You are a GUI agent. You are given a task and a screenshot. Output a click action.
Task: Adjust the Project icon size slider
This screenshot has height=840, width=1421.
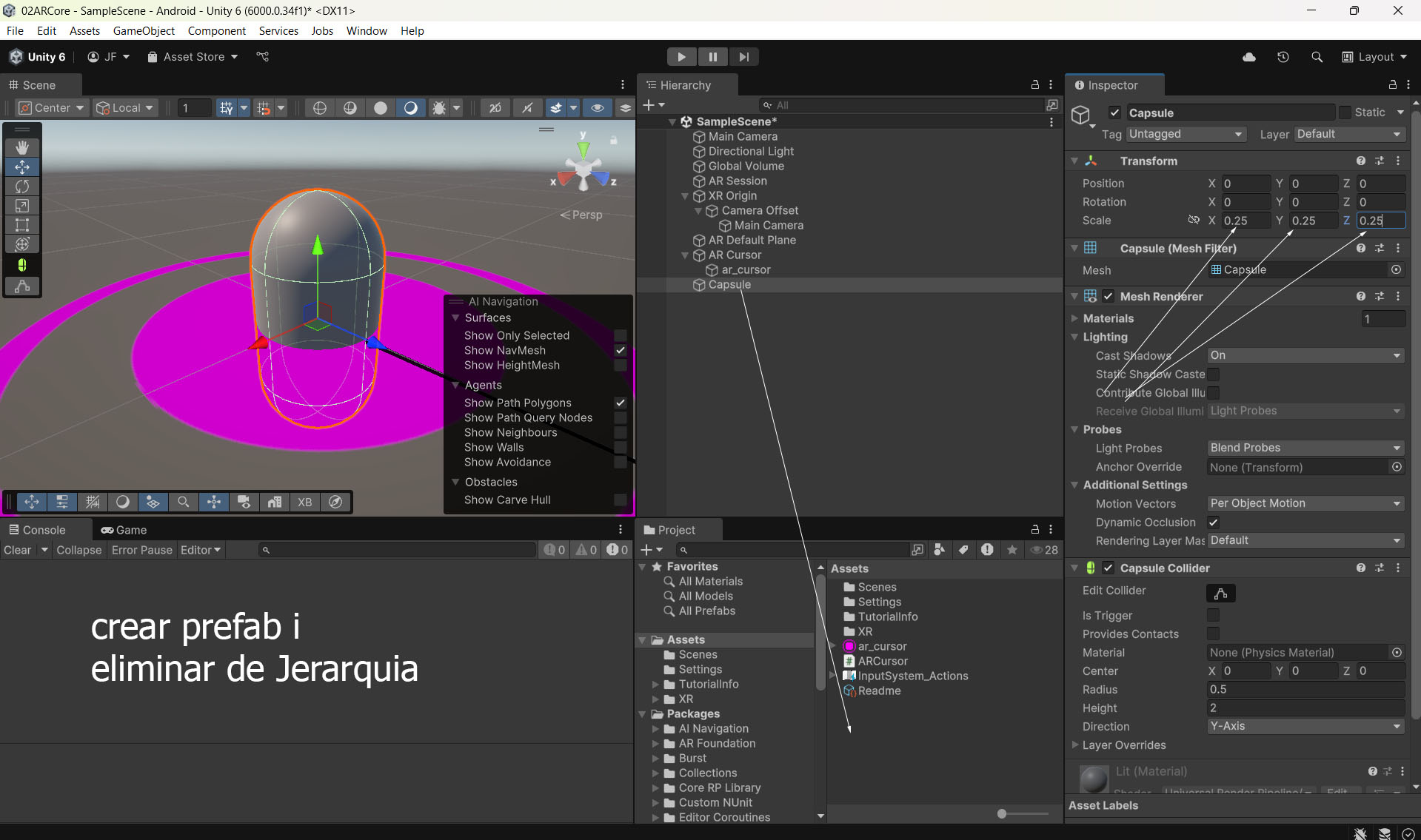pos(1002,813)
